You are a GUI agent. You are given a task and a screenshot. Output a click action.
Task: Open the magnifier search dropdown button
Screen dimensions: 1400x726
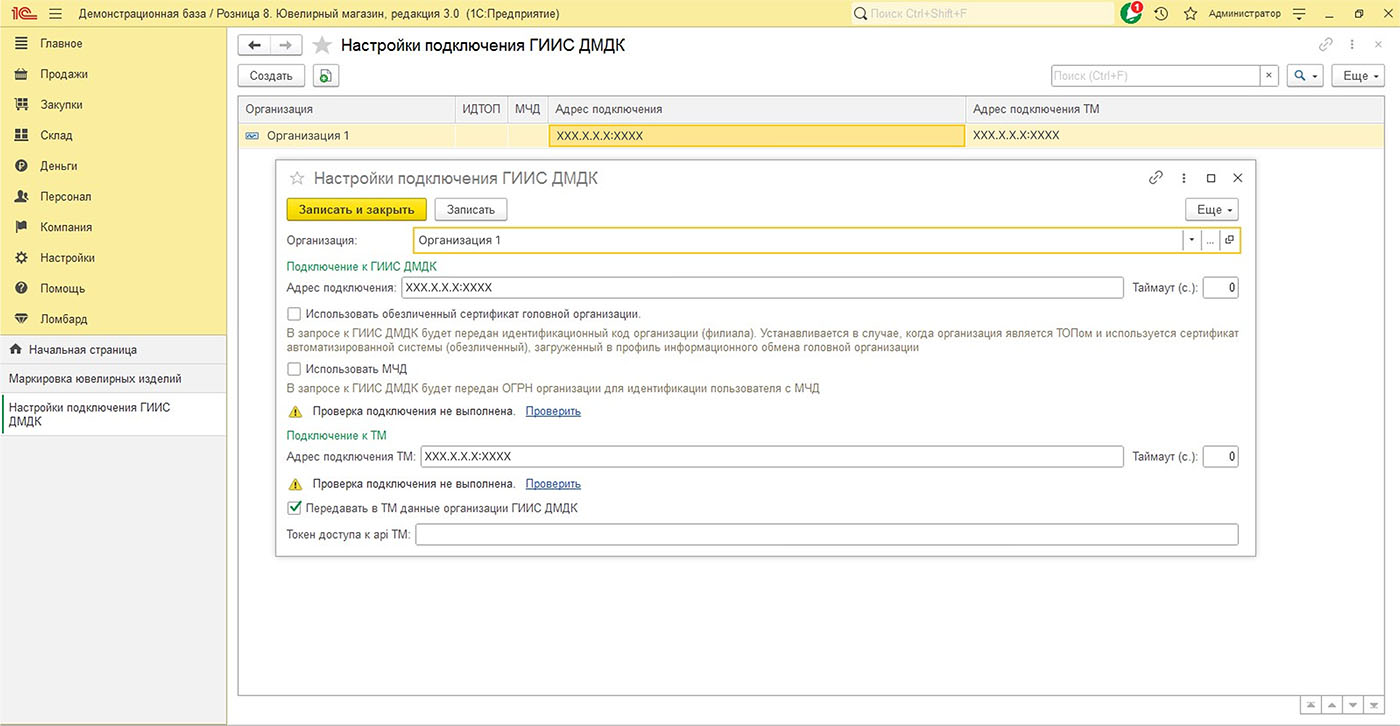pyautogui.click(x=1304, y=76)
